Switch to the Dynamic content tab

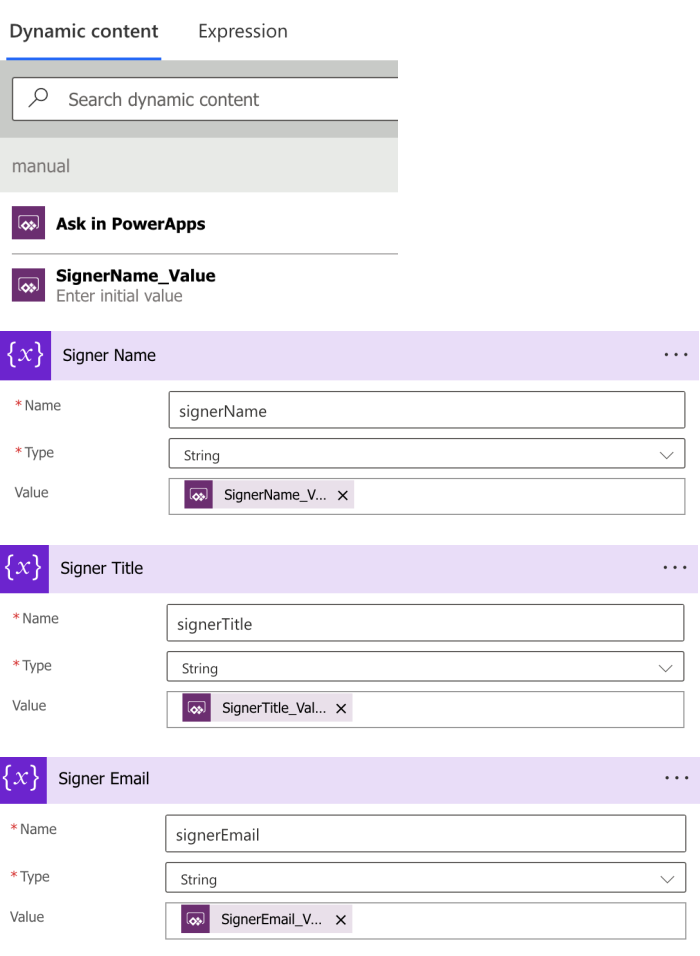[x=84, y=31]
